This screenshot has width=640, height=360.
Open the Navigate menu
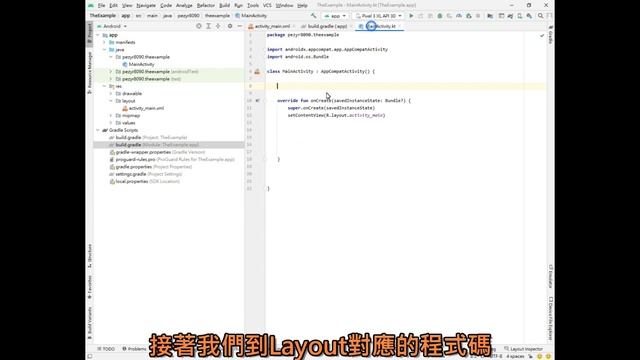[146, 5]
